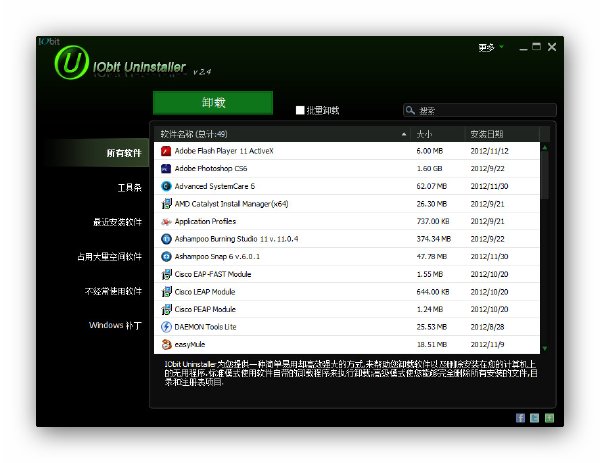Click the scrollbar down arrow
The height and width of the screenshot is (463, 600).
[545, 349]
